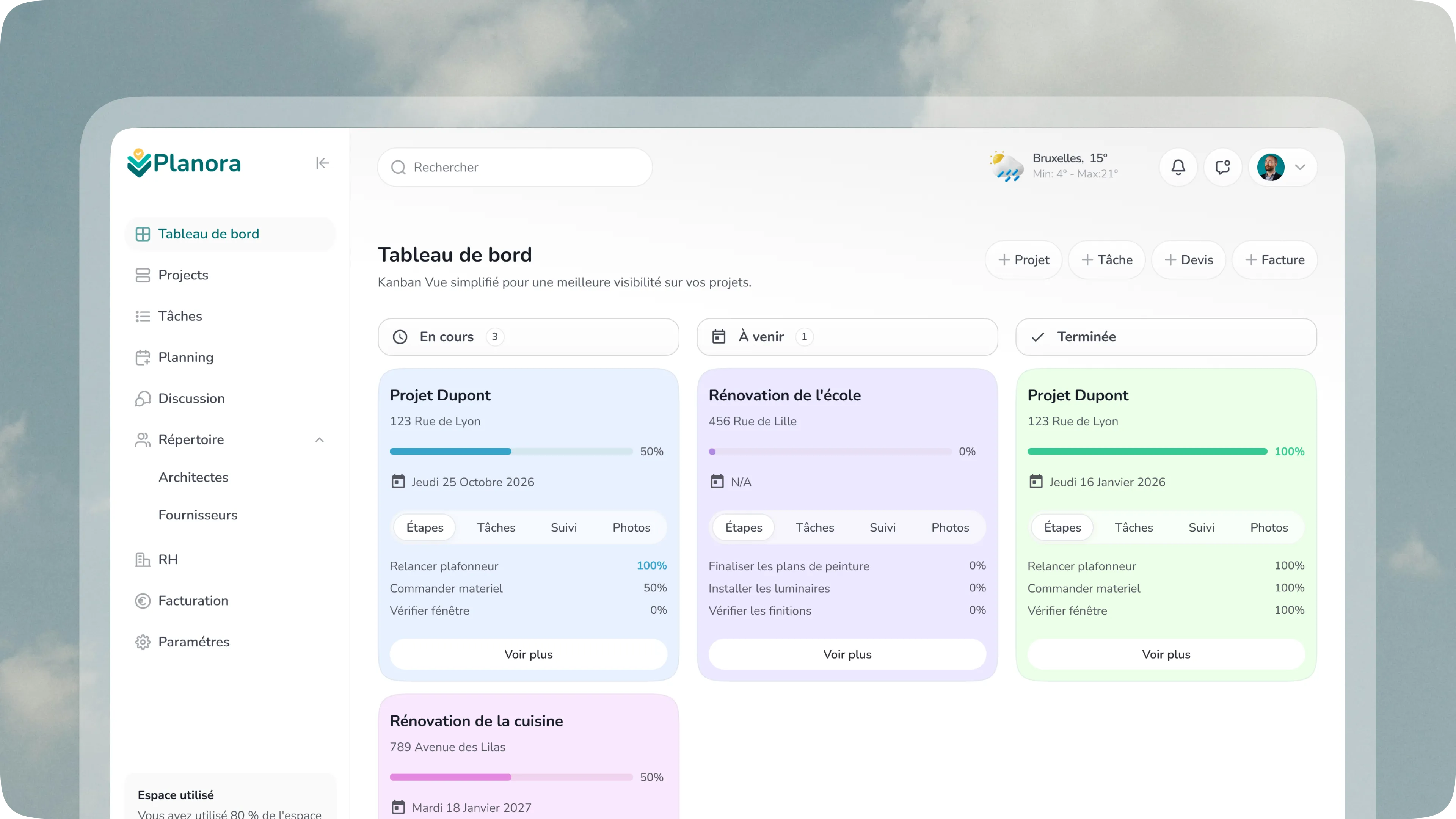
Task: Click the + Projet button
Action: click(1024, 260)
